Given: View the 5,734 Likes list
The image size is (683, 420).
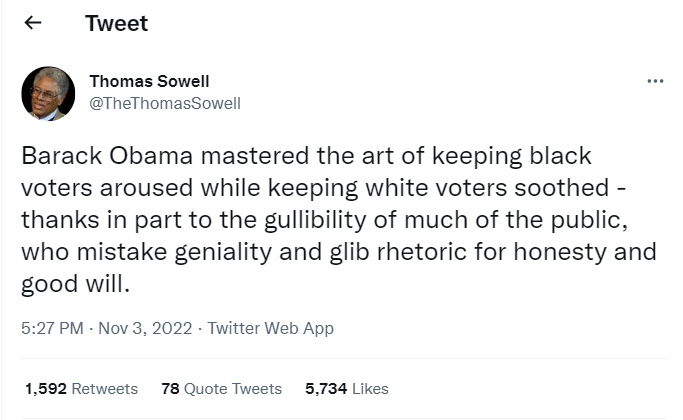Looking at the screenshot, I should [x=346, y=388].
